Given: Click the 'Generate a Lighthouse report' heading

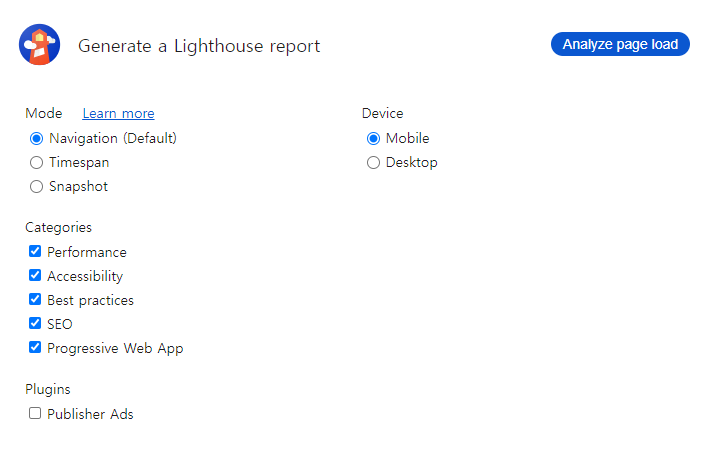Looking at the screenshot, I should coord(199,46).
